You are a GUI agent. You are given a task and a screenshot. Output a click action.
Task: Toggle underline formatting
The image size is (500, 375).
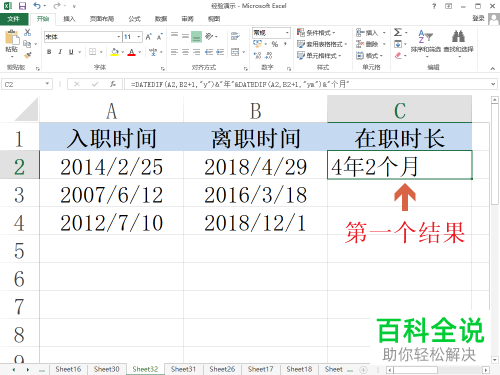71,52
